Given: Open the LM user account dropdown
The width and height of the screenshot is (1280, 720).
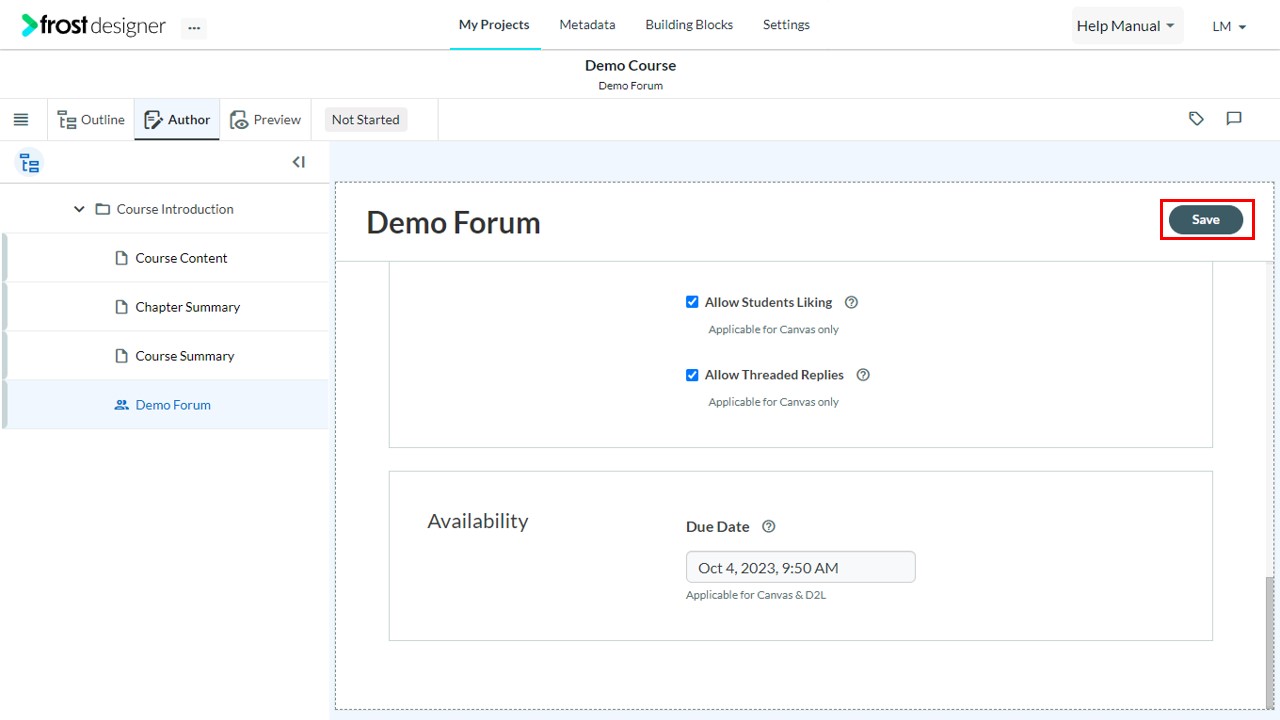Looking at the screenshot, I should tap(1229, 27).
